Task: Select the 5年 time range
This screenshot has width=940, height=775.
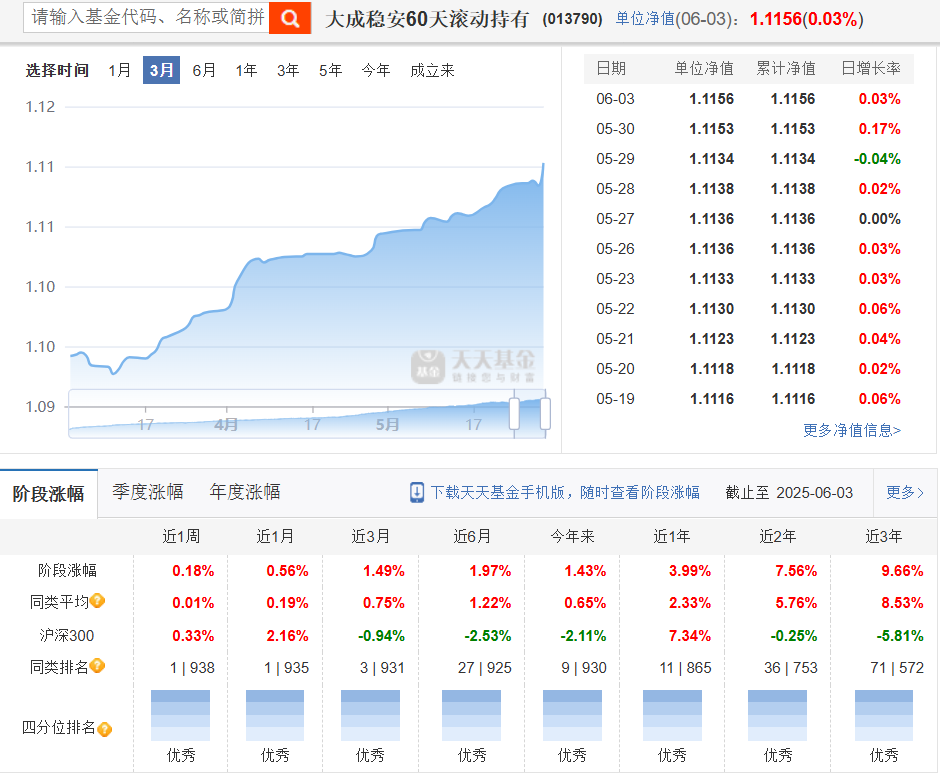Action: point(330,70)
